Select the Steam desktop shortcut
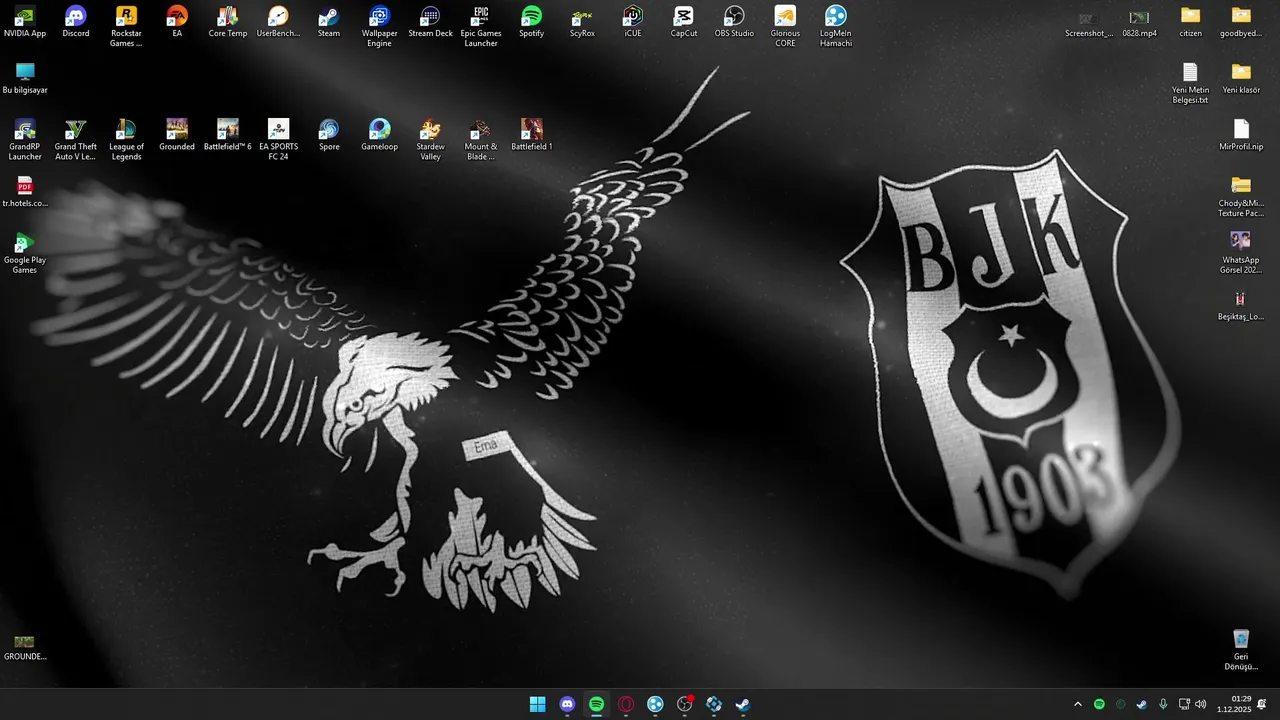Image resolution: width=1280 pixels, height=720 pixels. [x=329, y=22]
